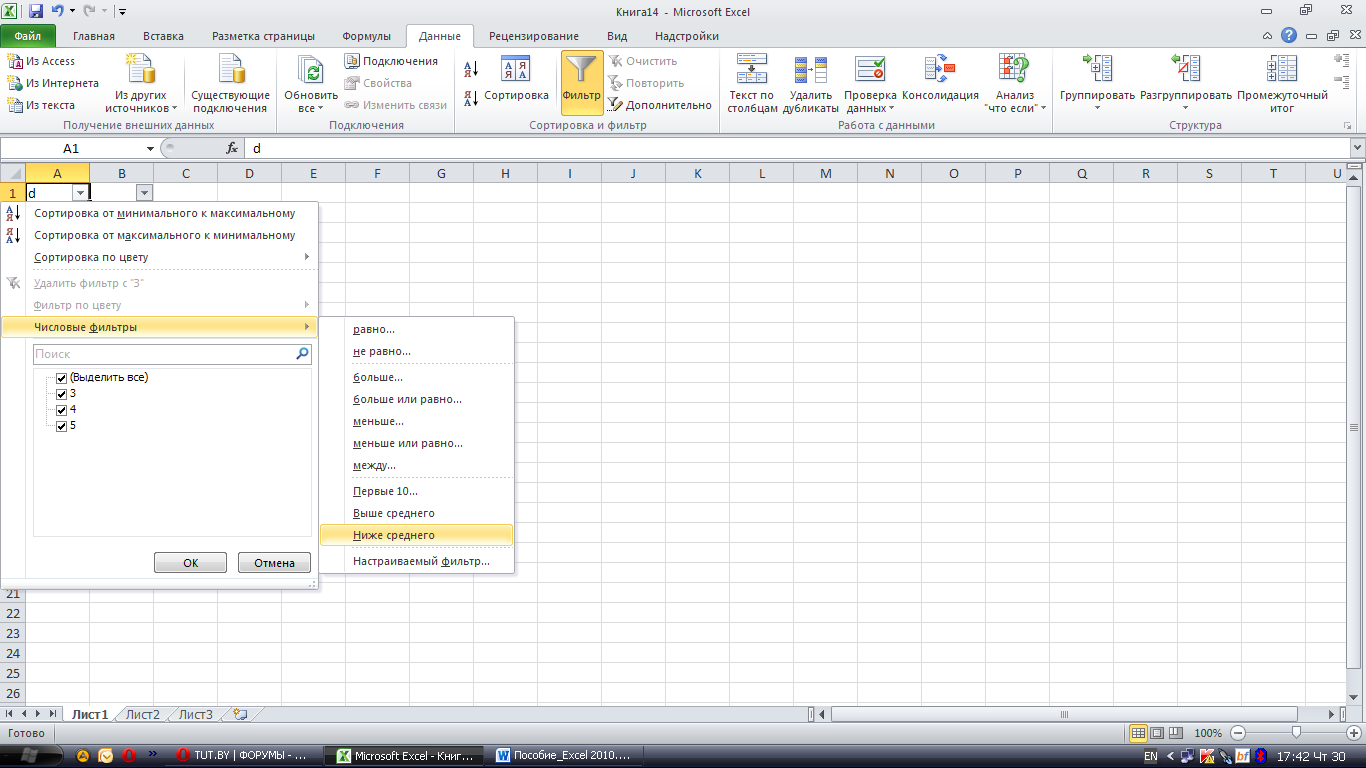The image size is (1366, 768).
Task: Click 'Из Интернета' web import icon
Action: (15, 83)
